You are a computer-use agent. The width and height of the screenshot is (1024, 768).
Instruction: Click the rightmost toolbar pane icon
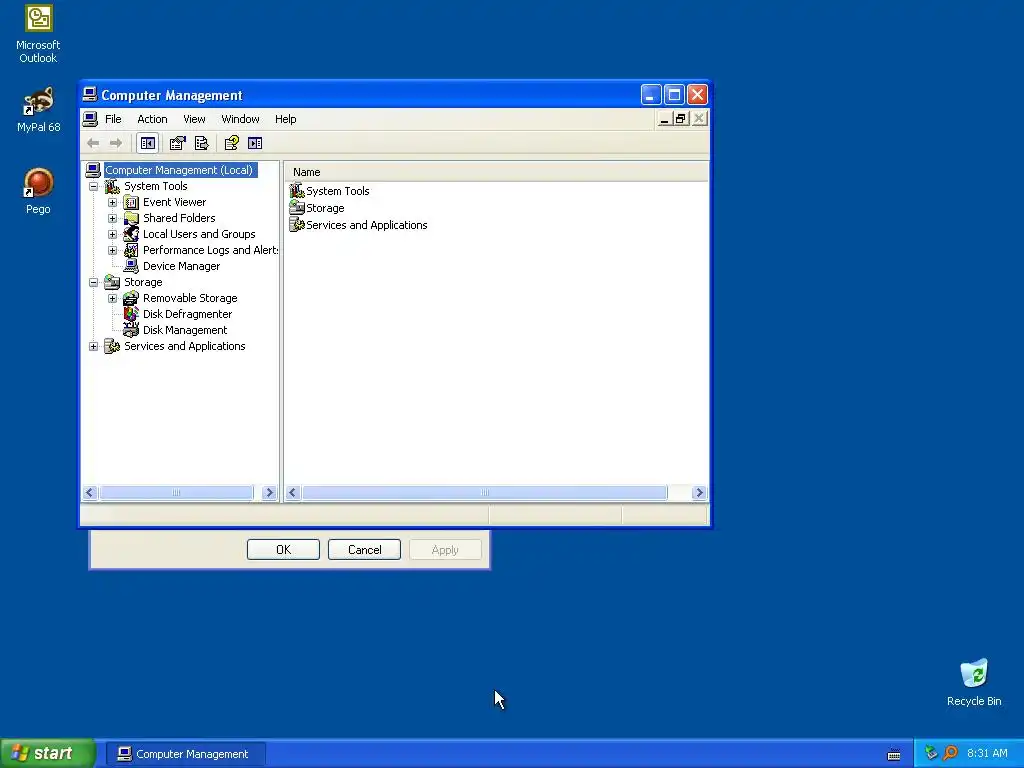(x=255, y=143)
